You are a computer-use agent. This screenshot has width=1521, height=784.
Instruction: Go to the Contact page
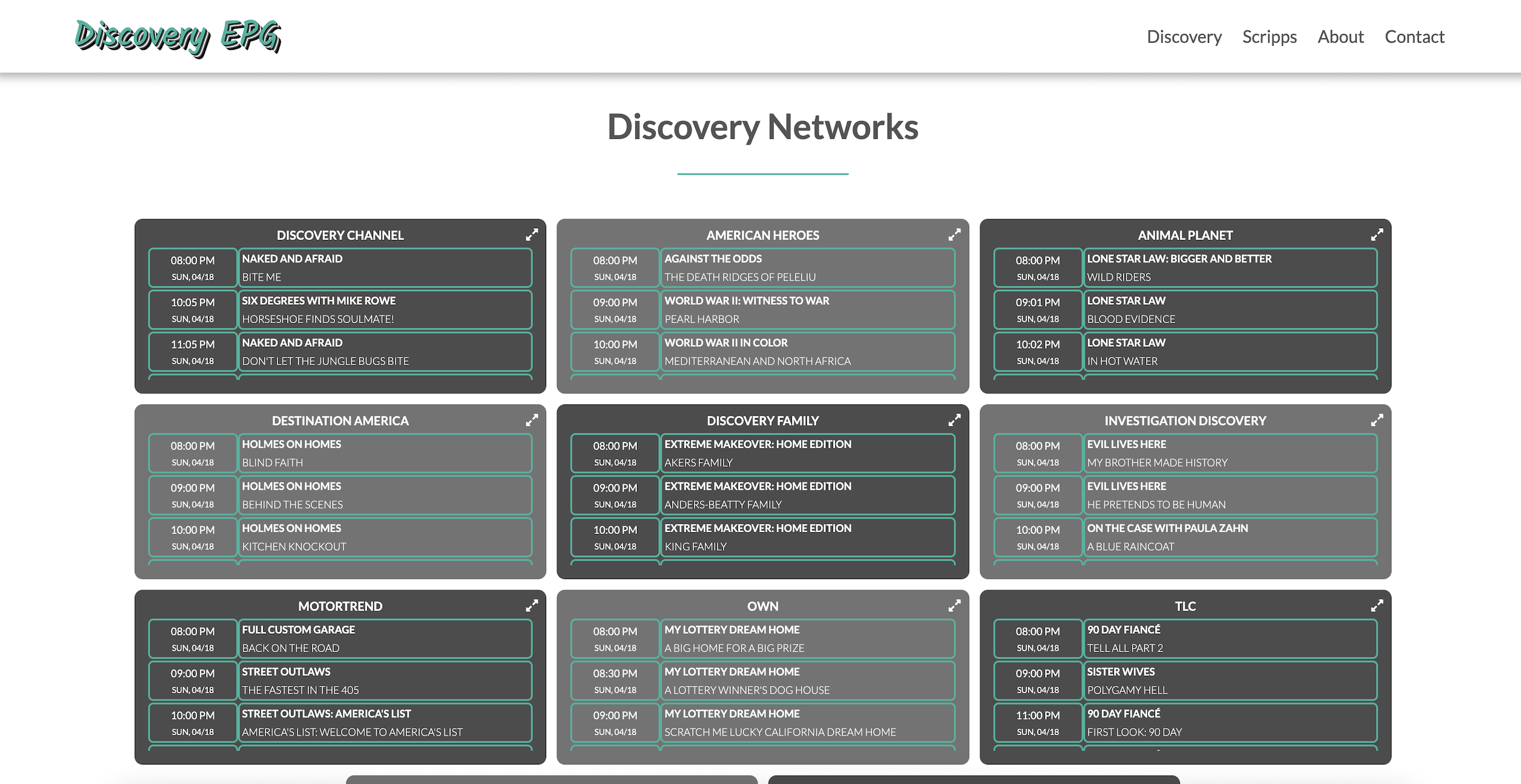pyautogui.click(x=1415, y=37)
